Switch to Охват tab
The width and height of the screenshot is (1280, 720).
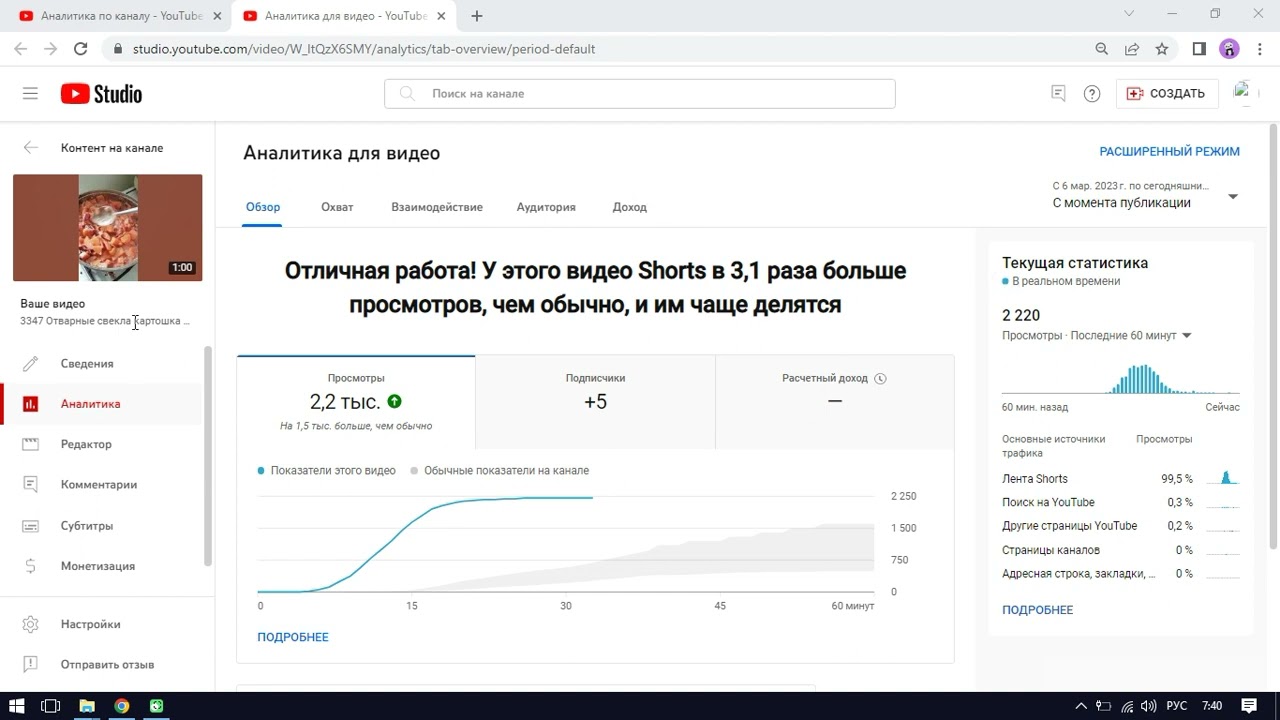(337, 207)
